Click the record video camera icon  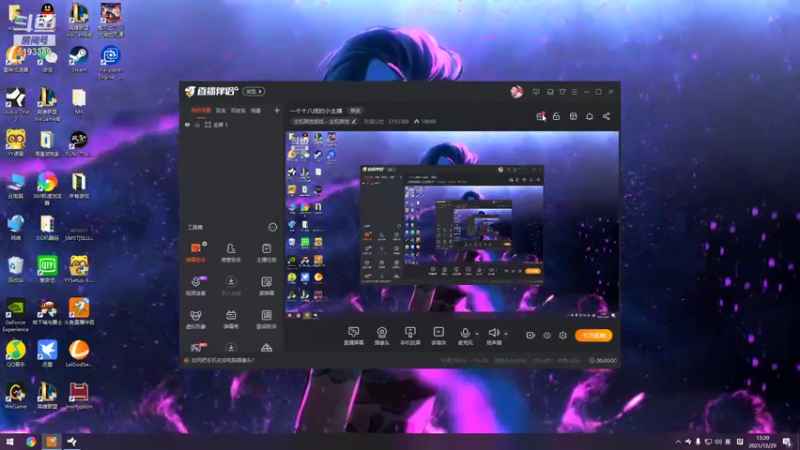[531, 335]
